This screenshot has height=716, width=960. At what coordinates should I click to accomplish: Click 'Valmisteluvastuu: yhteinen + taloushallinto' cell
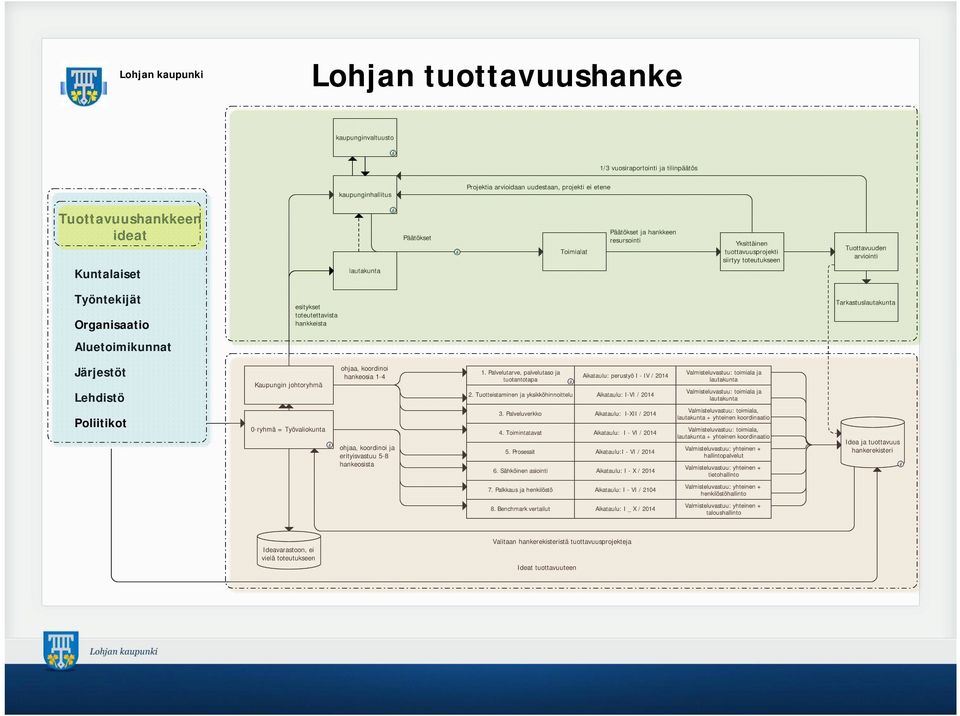pyautogui.click(x=724, y=509)
